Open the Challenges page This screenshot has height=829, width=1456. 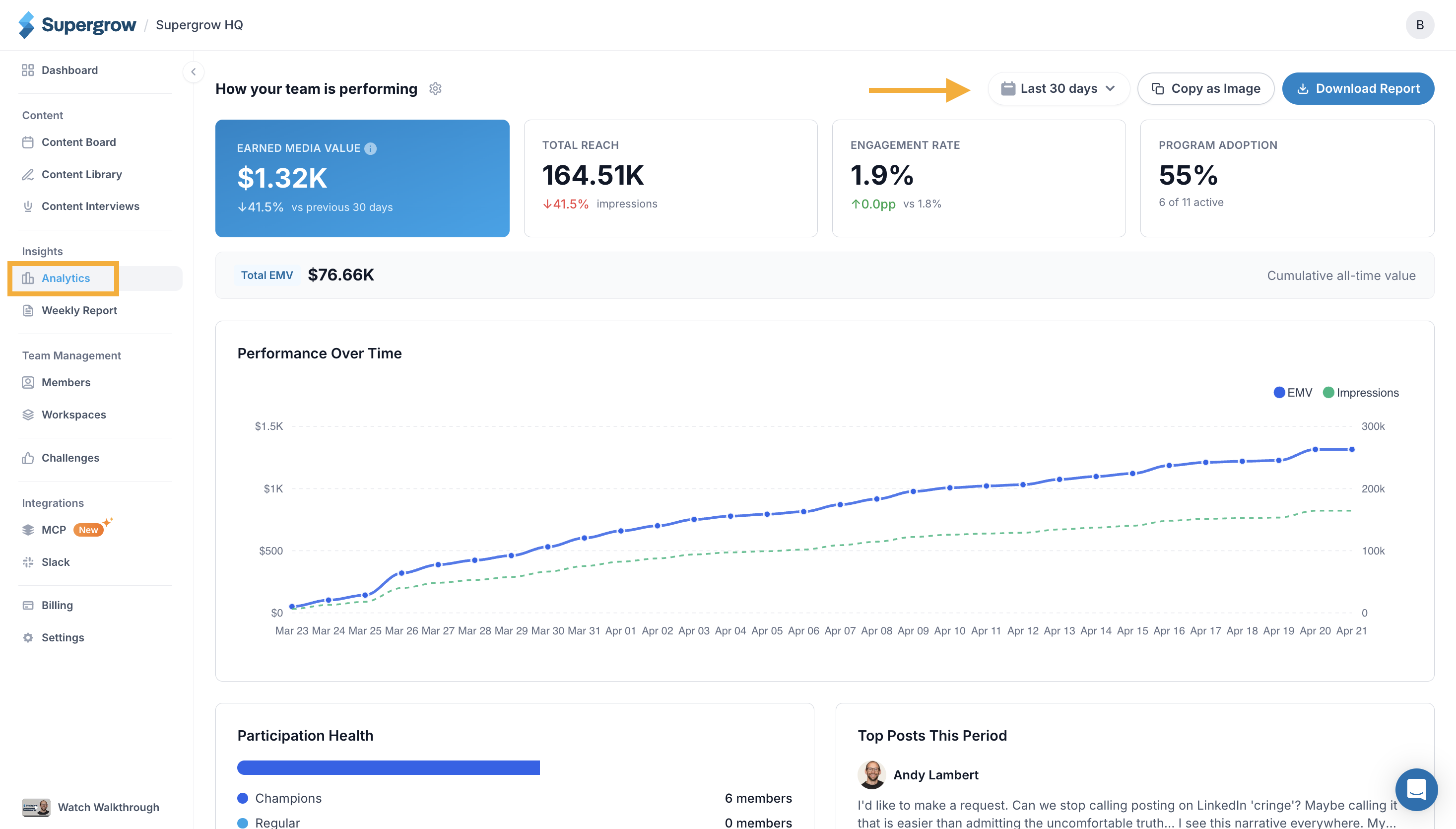pyautogui.click(x=70, y=458)
